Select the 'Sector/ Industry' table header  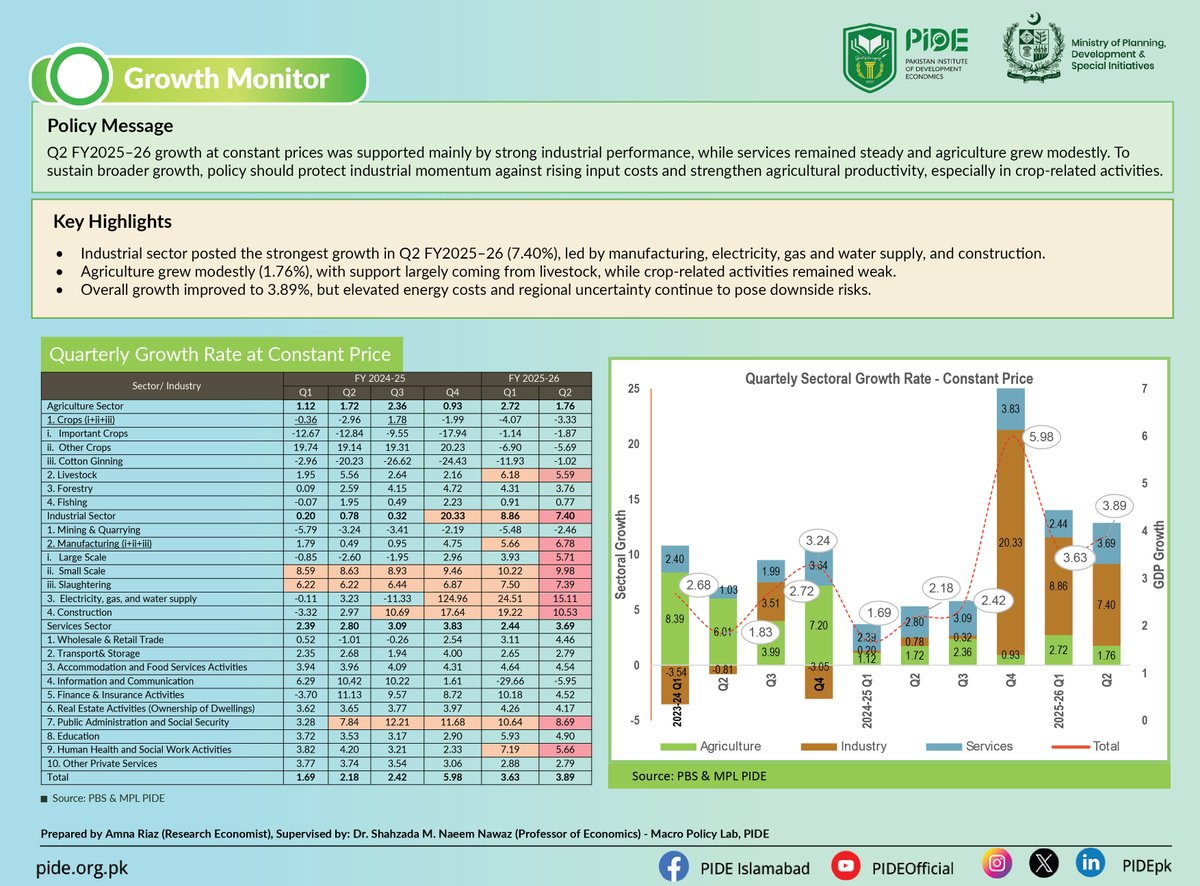point(163,385)
